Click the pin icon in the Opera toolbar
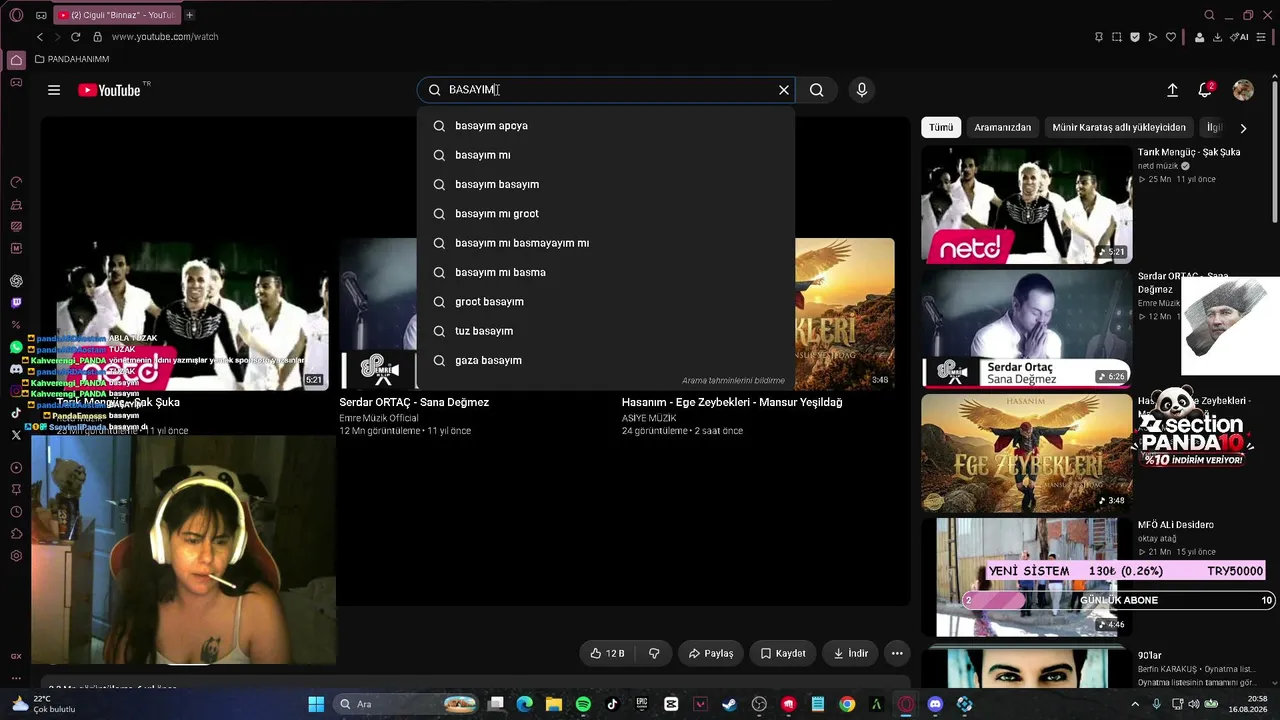1280x720 pixels. (1099, 37)
